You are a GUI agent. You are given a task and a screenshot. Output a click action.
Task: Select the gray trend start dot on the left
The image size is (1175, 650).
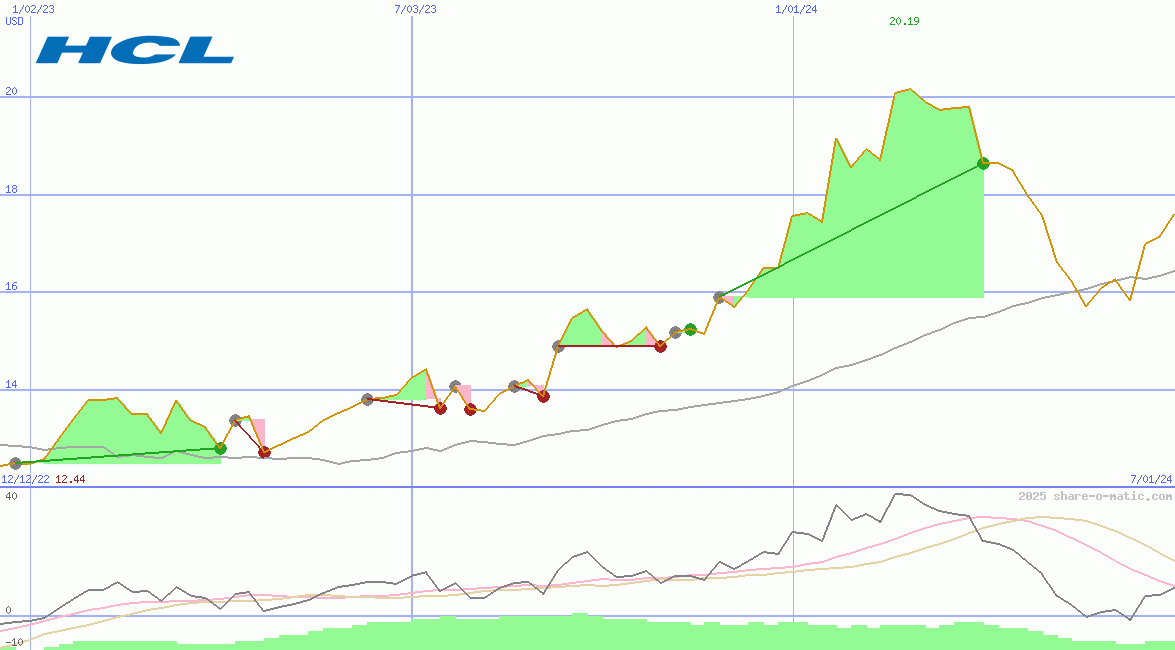pyautogui.click(x=15, y=462)
